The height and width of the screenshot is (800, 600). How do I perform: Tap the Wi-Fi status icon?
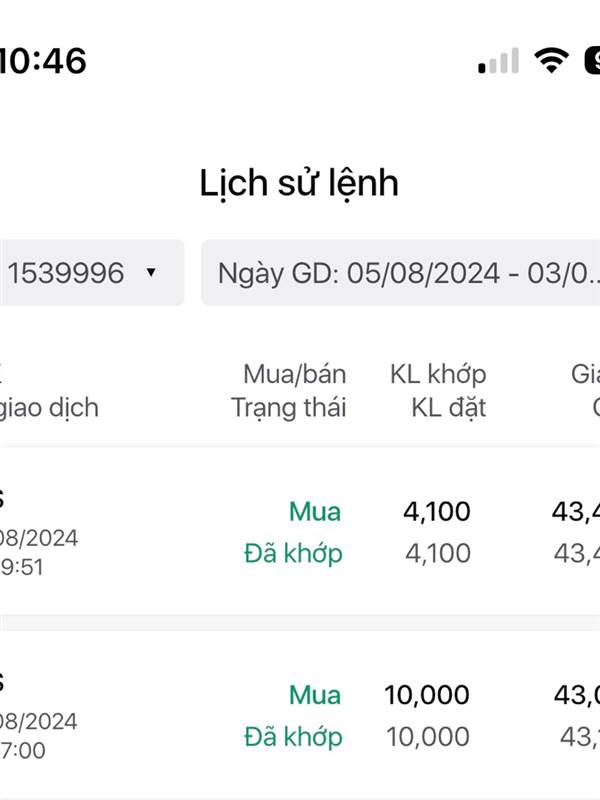pos(552,60)
